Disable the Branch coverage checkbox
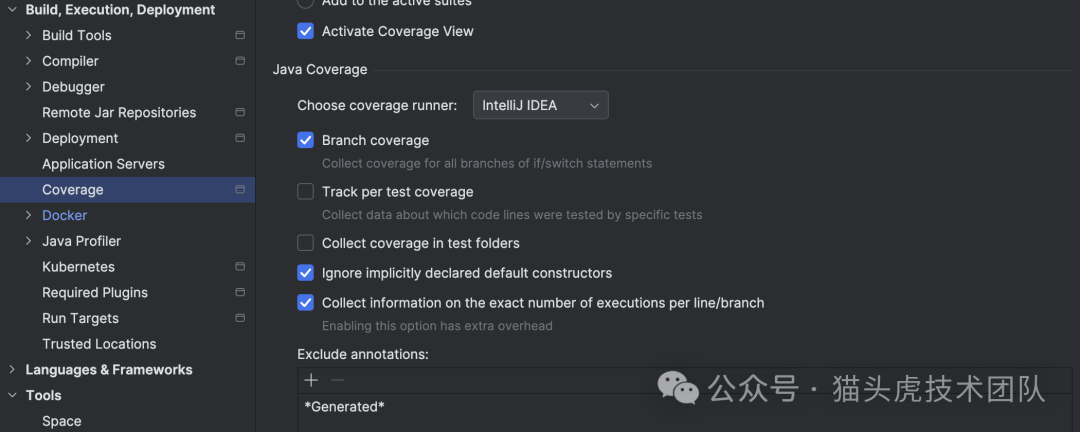 click(306, 140)
